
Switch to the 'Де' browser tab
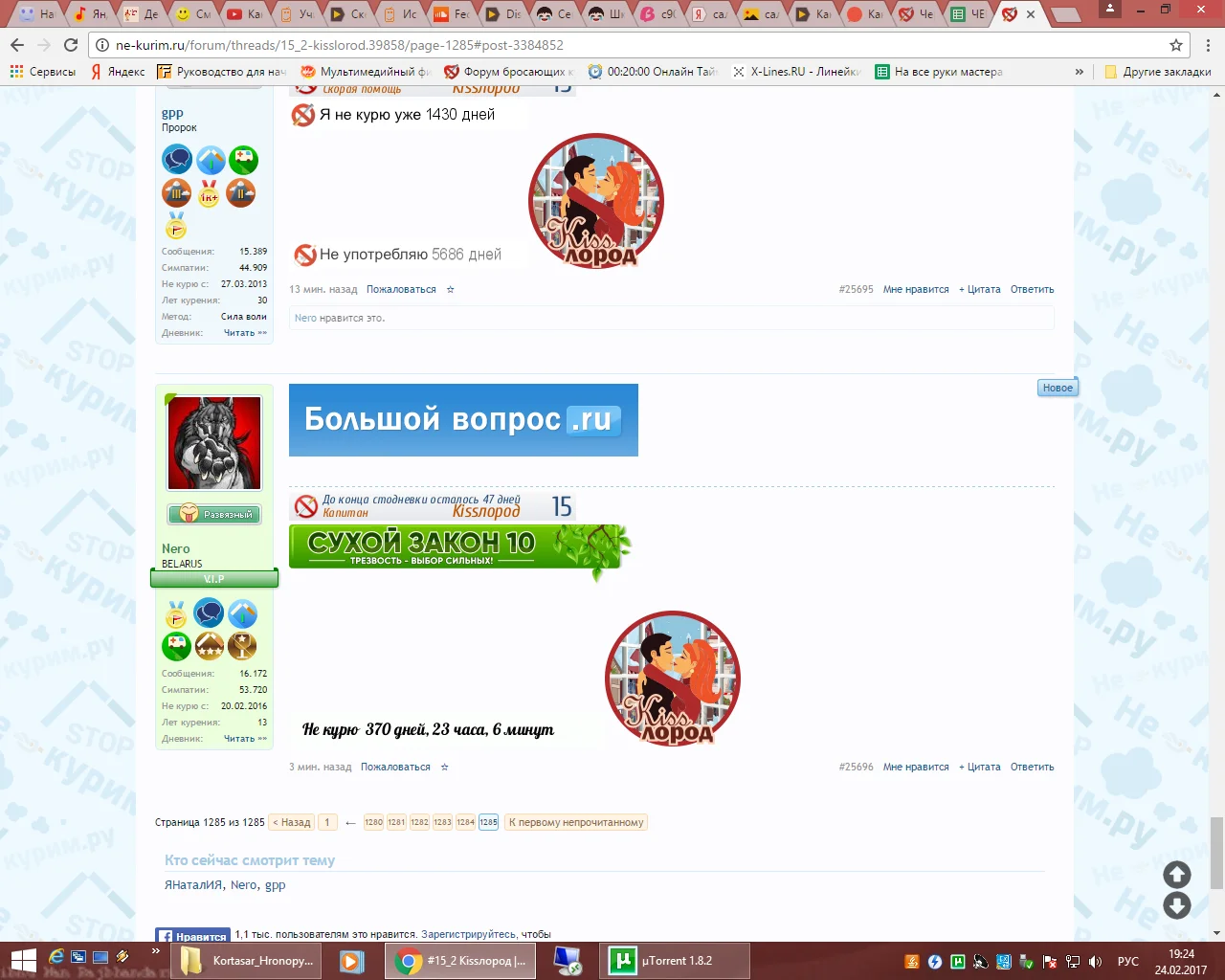click(143, 14)
